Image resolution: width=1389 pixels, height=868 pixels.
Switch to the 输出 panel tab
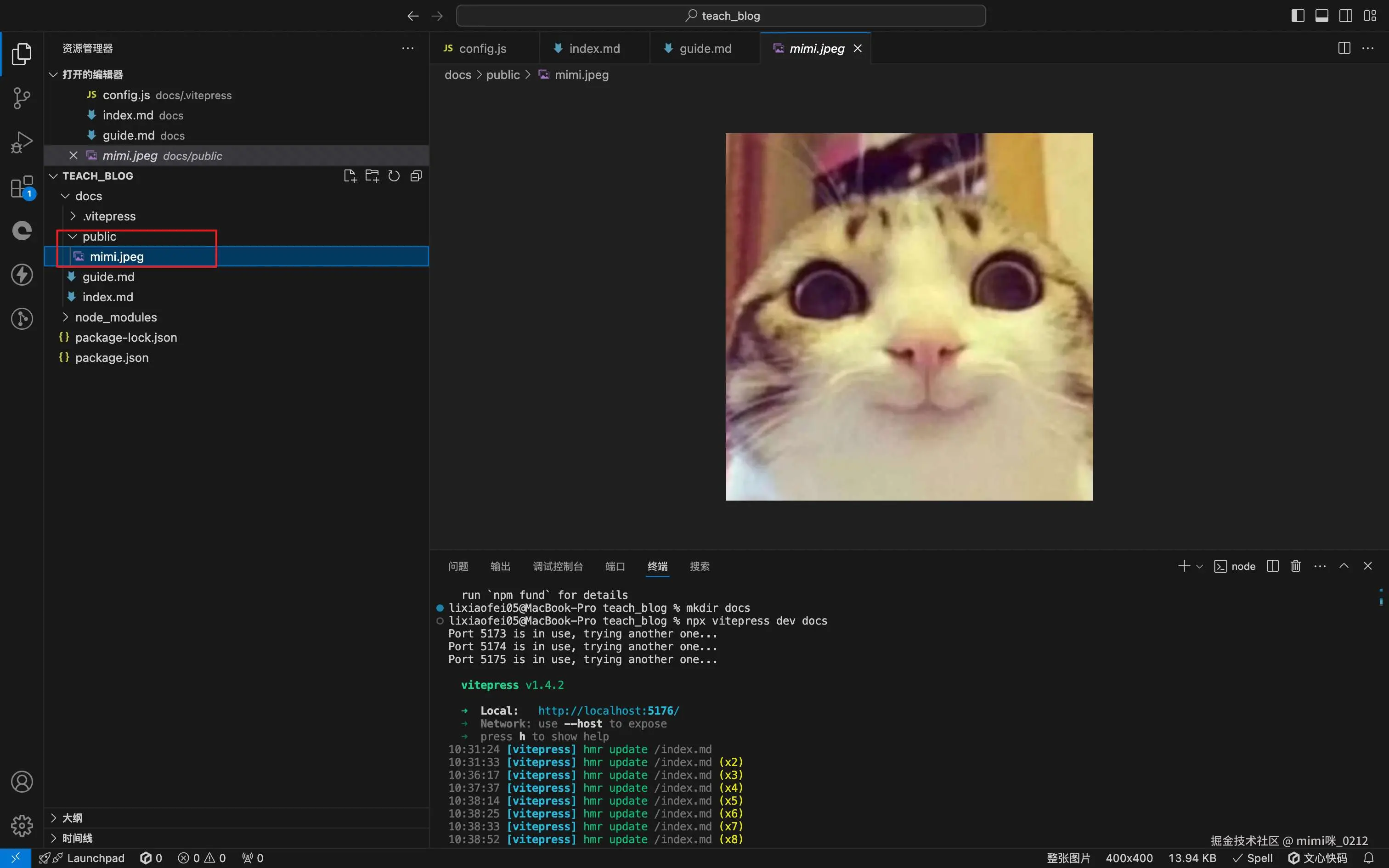(x=500, y=567)
